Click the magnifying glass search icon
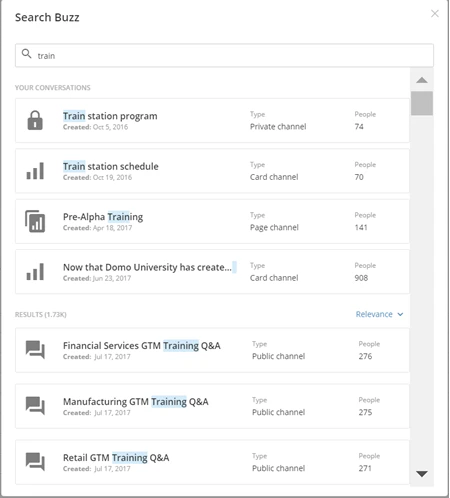Viewport: 450px width, 498px height. [x=26, y=54]
